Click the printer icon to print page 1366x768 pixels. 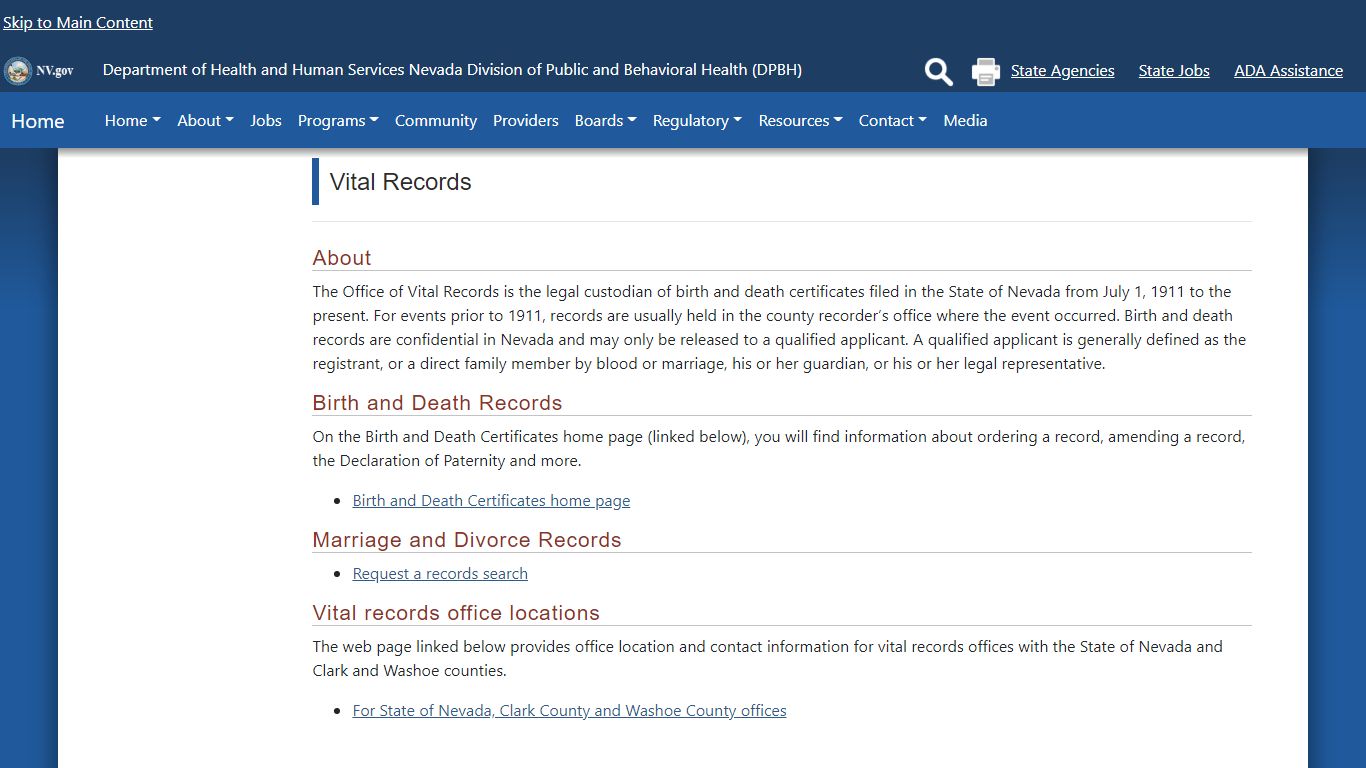[986, 71]
